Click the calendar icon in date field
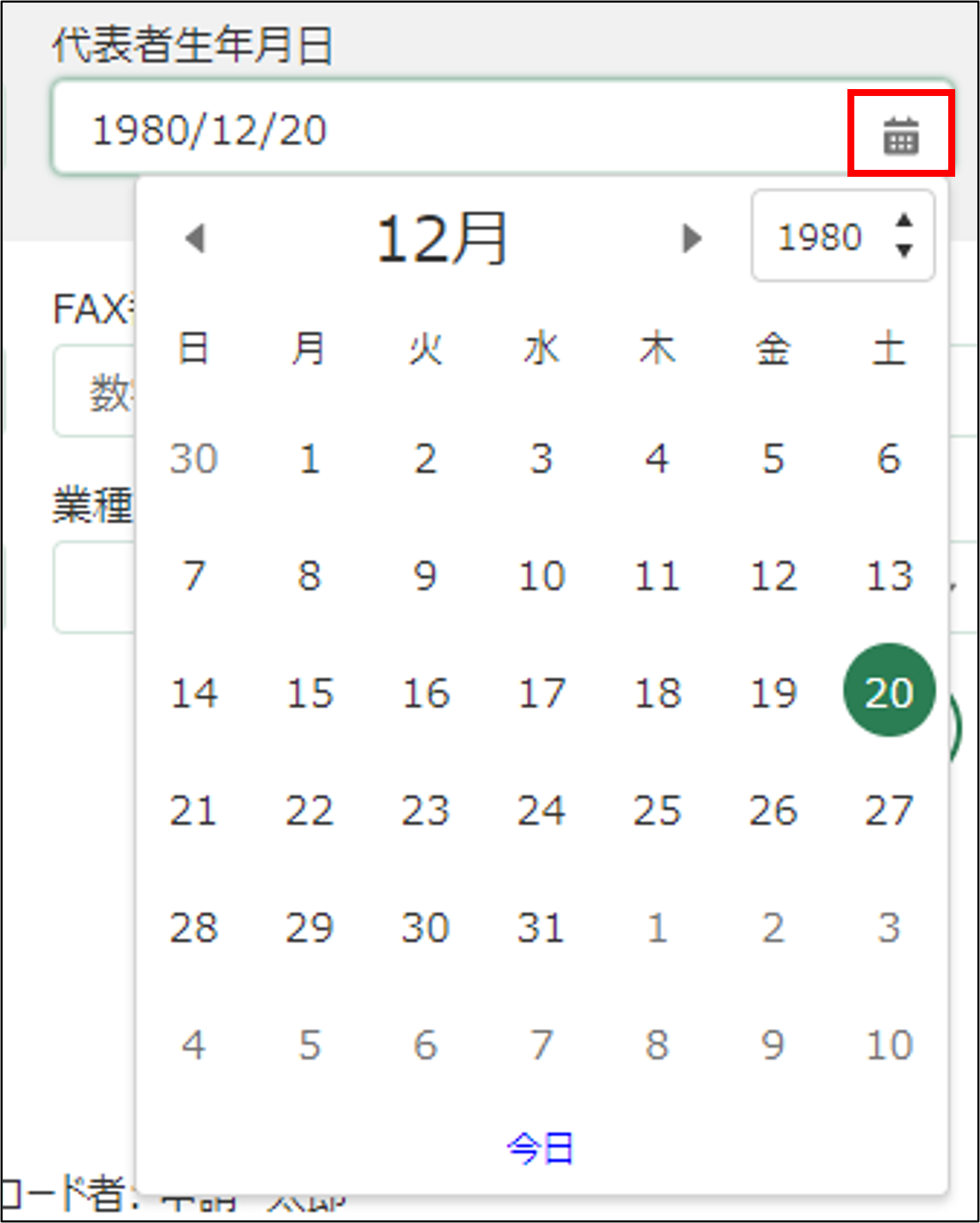 coord(901,135)
